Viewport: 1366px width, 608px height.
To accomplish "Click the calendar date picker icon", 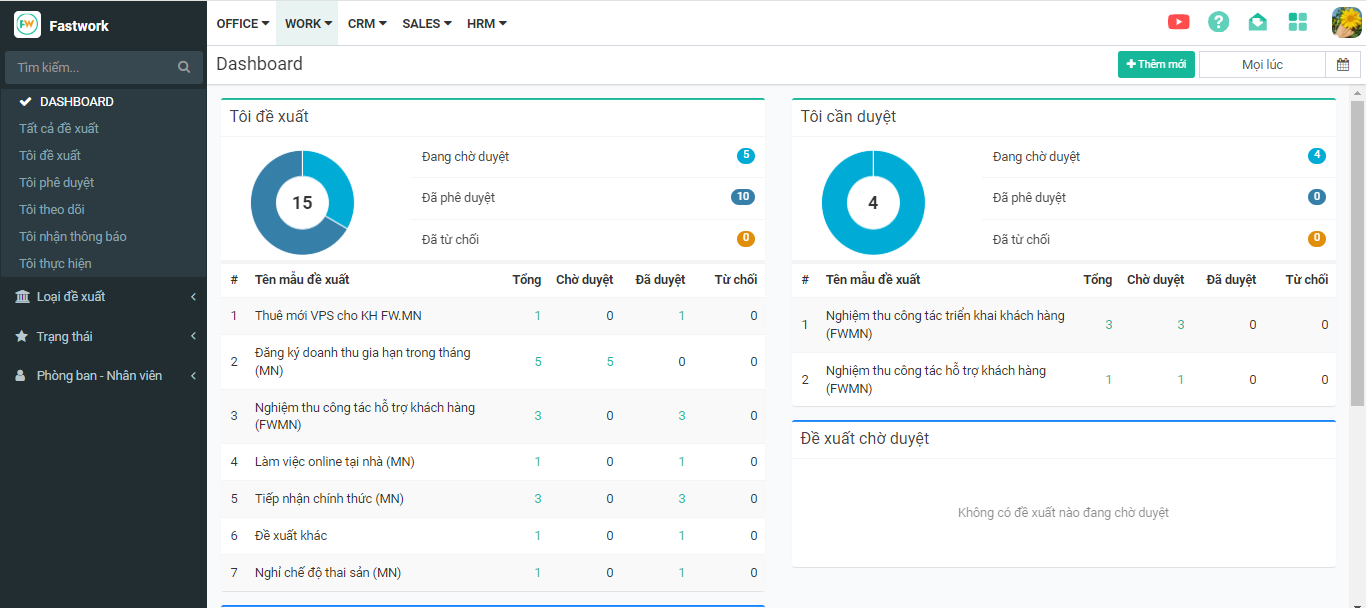I will click(x=1343, y=65).
